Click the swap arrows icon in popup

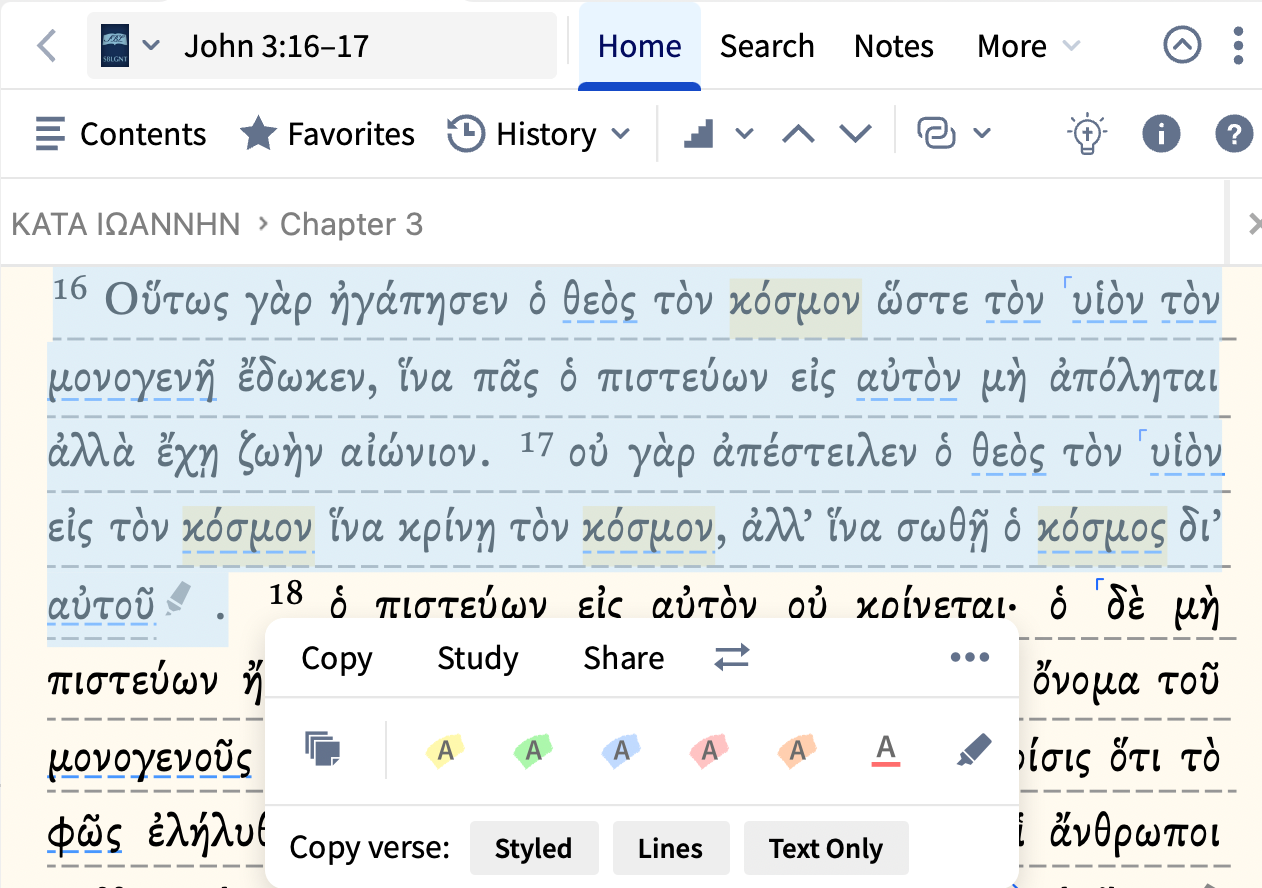pos(732,658)
